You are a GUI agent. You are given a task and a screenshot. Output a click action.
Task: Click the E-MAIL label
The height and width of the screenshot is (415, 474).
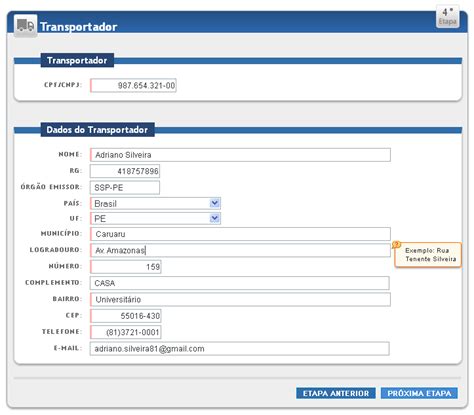(68, 348)
